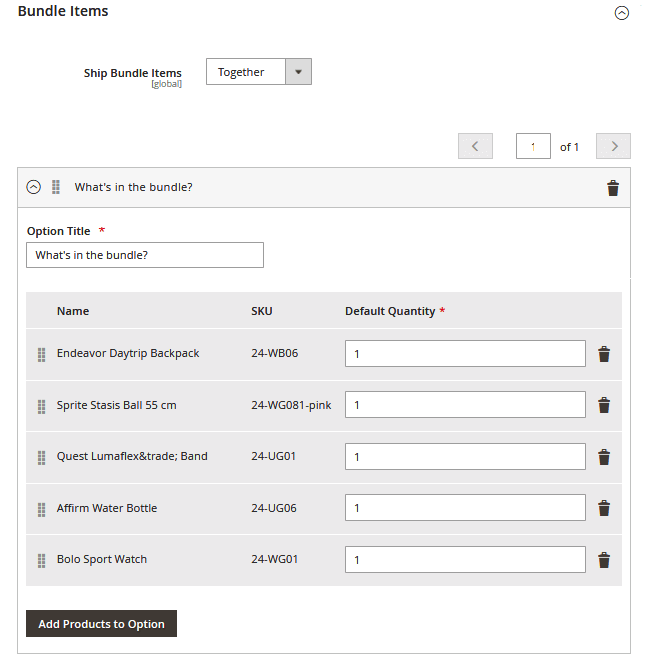Click drag handle beside Endeavor Daytrip Backpack
This screenshot has height=664, width=651.
[42, 354]
